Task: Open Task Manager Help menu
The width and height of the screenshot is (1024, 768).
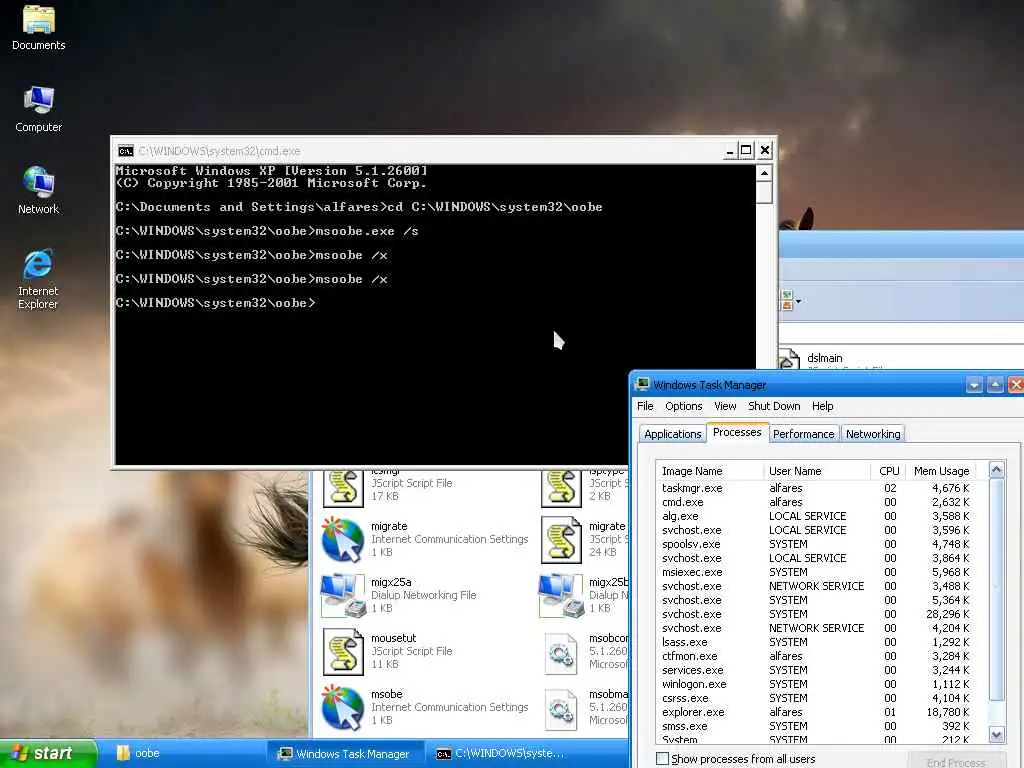Action: (822, 406)
